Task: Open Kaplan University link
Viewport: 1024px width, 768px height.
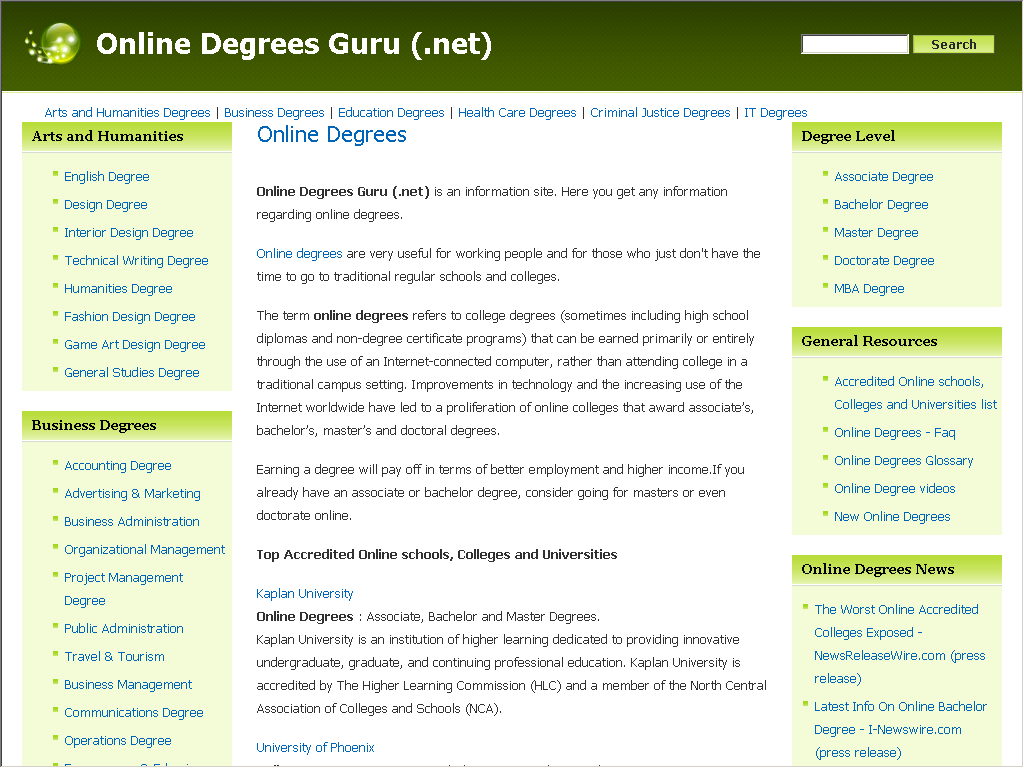Action: coord(305,594)
